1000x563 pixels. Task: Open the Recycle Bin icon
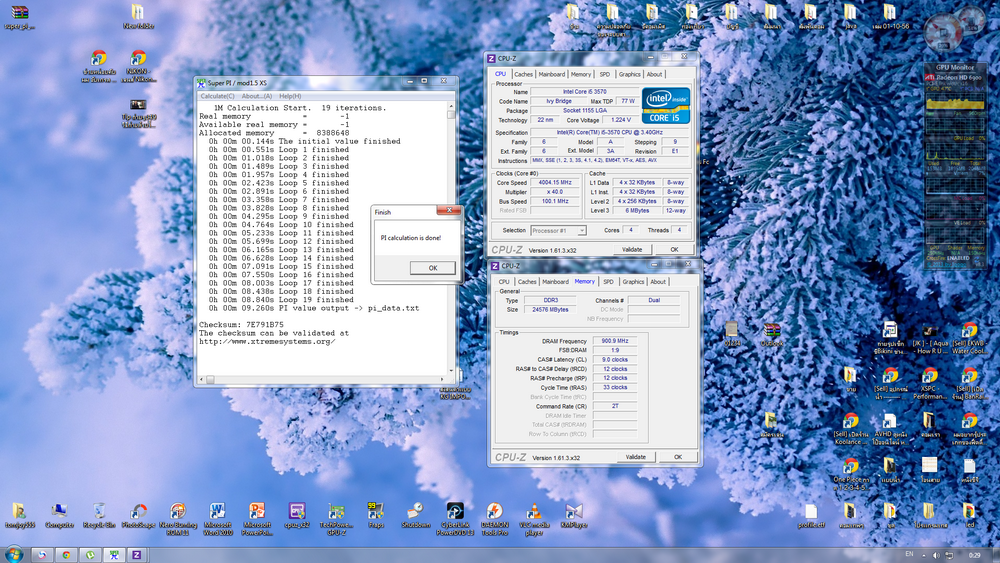point(99,512)
